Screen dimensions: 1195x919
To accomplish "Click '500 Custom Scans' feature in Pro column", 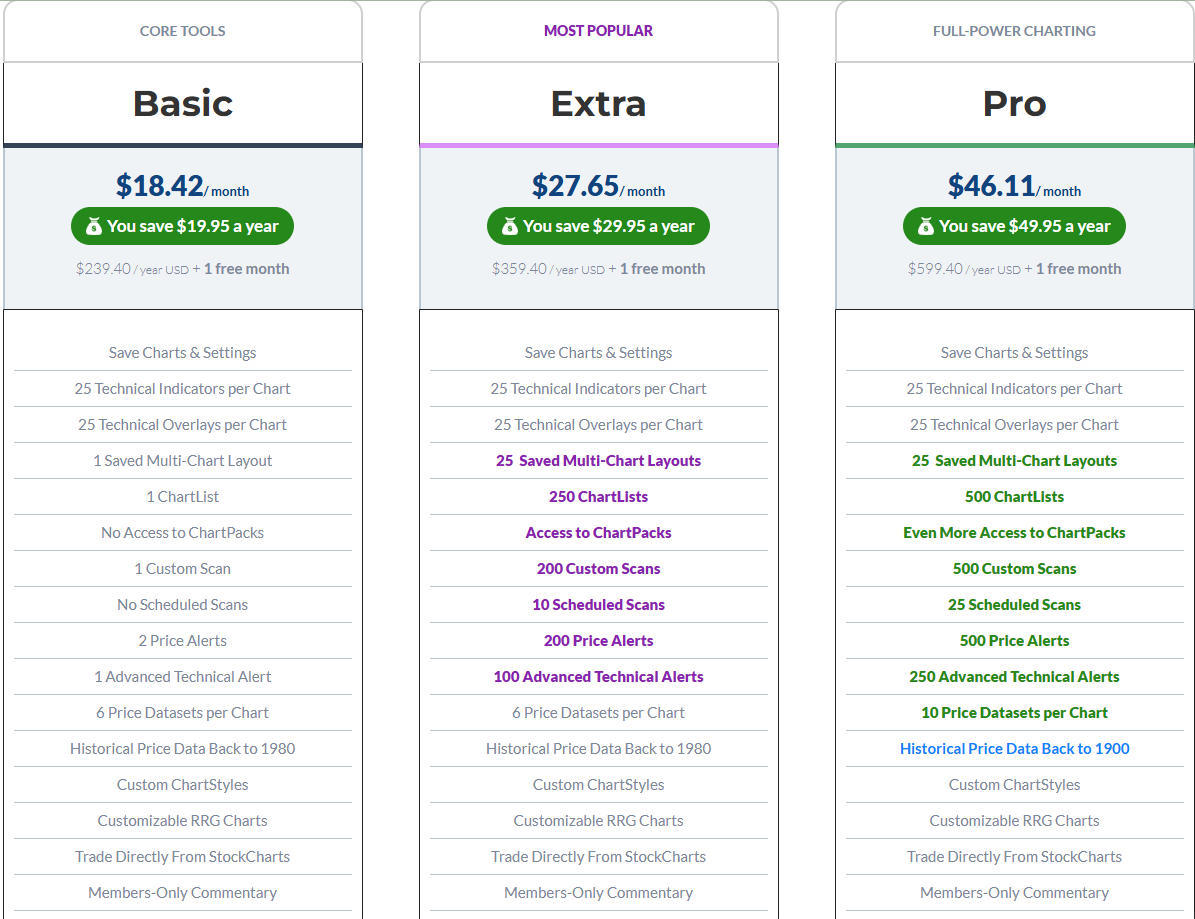I will [x=1014, y=568].
